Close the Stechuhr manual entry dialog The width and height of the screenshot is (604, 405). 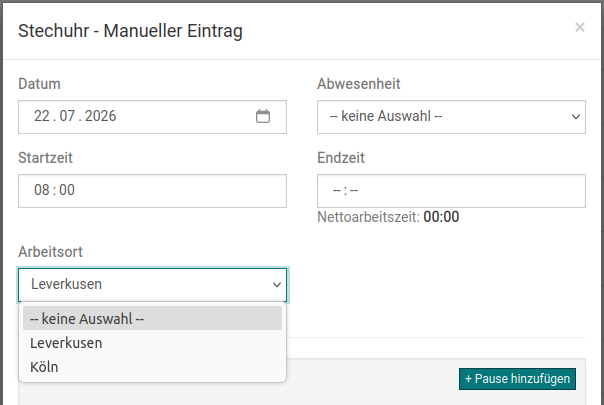point(579,27)
